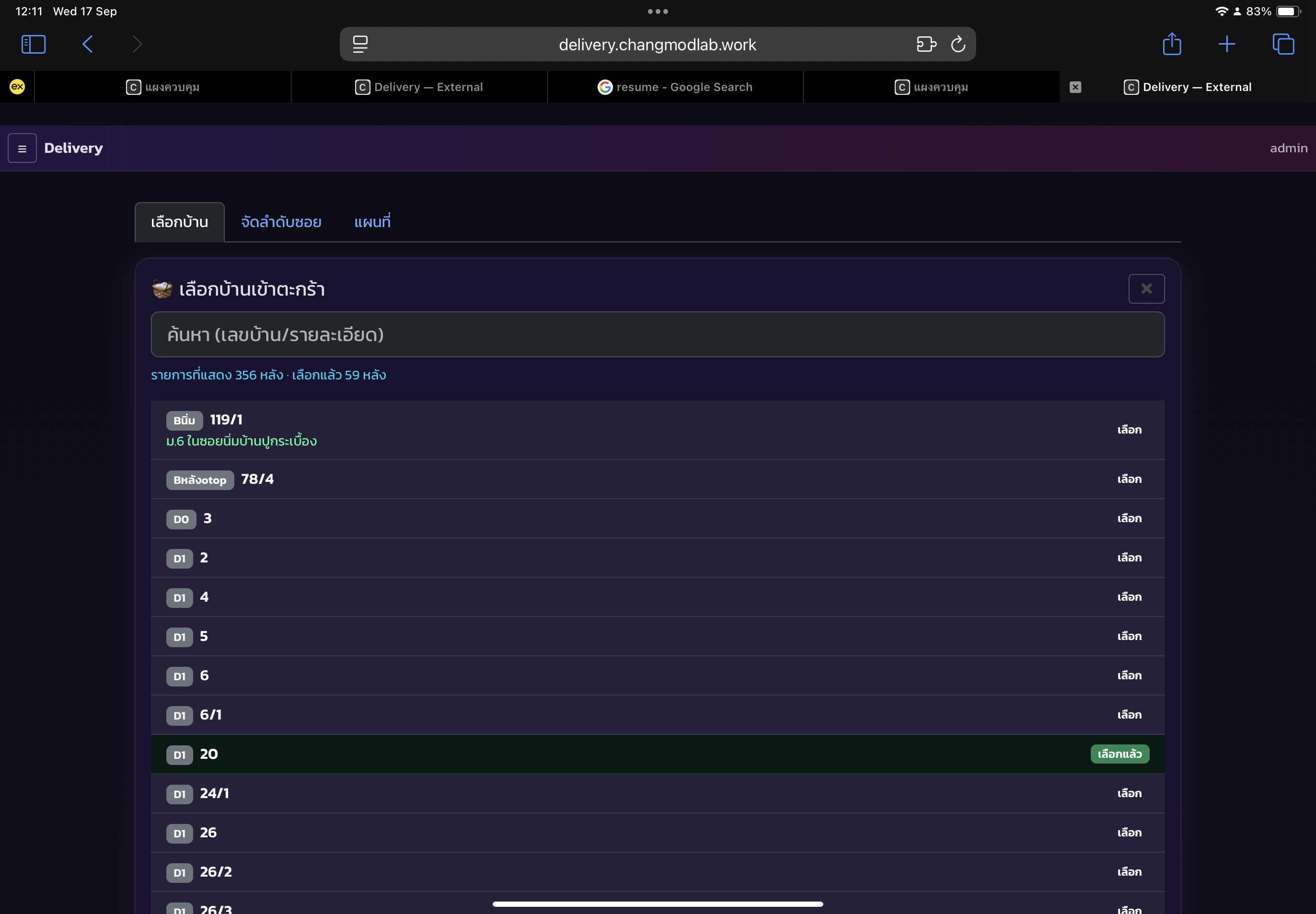
Task: Tap the delivery.changmodlab.work address bar
Action: click(657, 45)
